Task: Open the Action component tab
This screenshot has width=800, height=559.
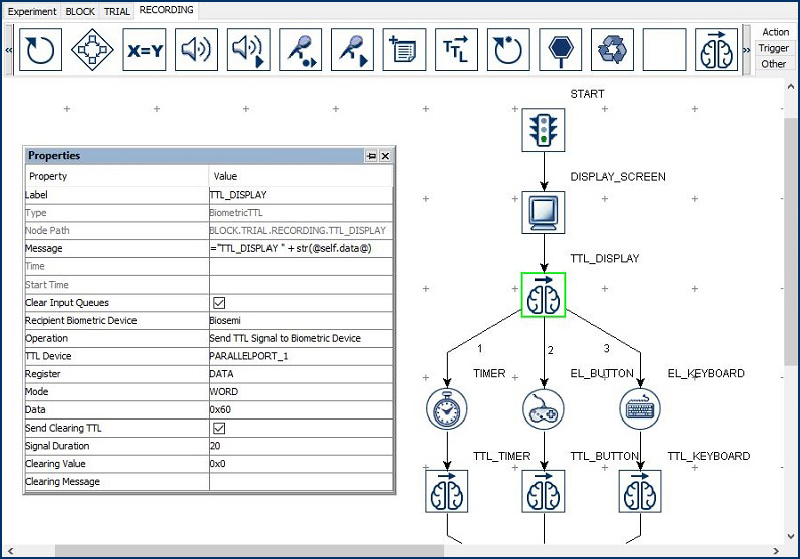Action: (x=775, y=32)
